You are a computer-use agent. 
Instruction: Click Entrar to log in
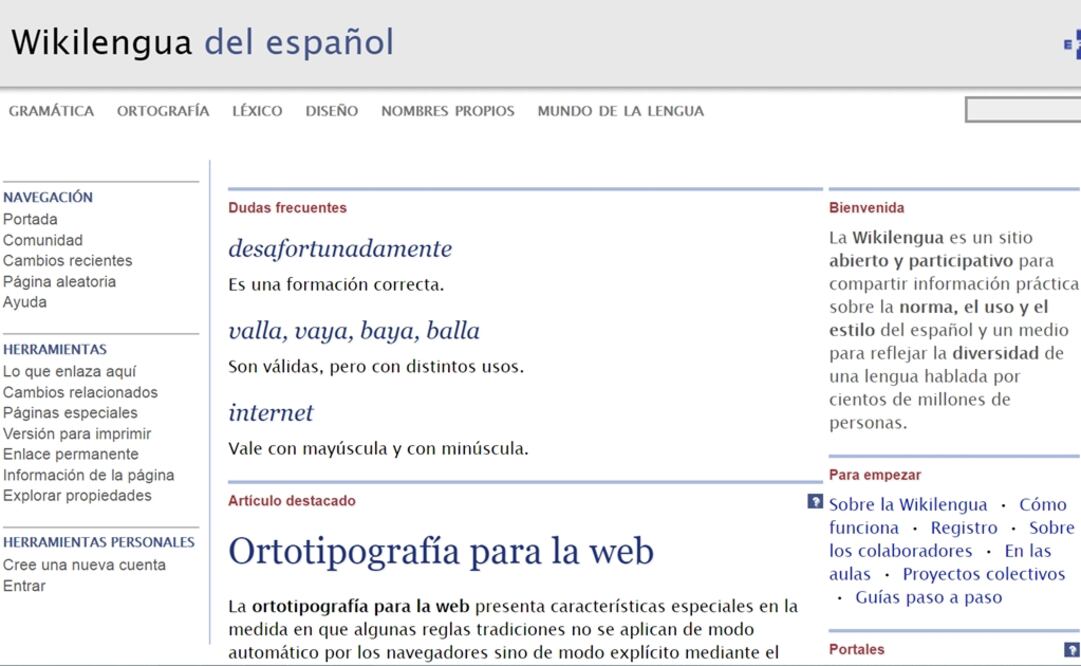tap(24, 586)
